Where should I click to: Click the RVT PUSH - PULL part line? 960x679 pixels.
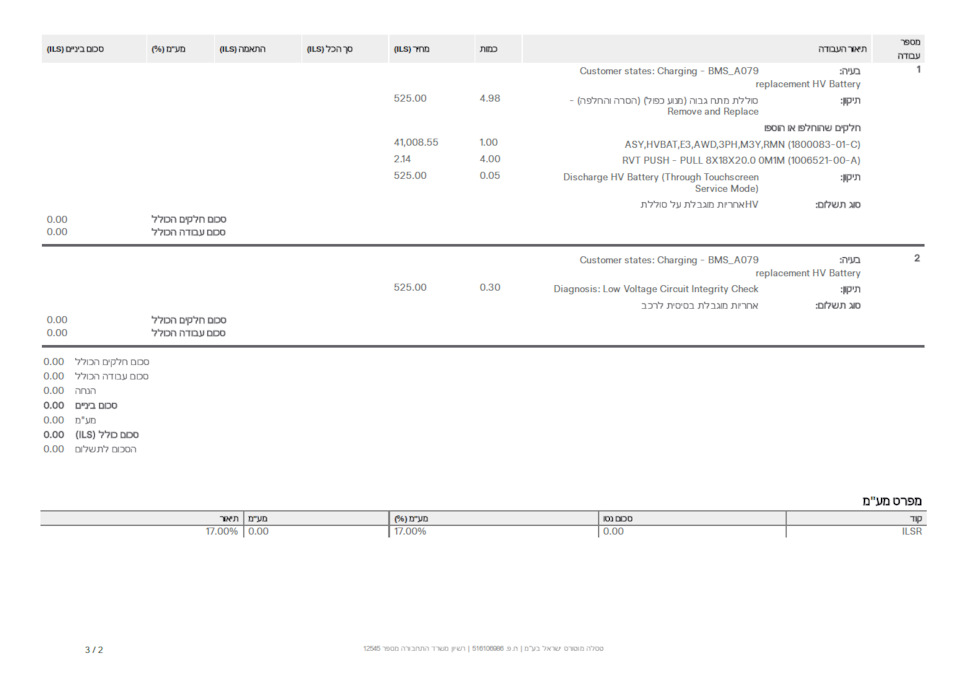pyautogui.click(x=740, y=160)
